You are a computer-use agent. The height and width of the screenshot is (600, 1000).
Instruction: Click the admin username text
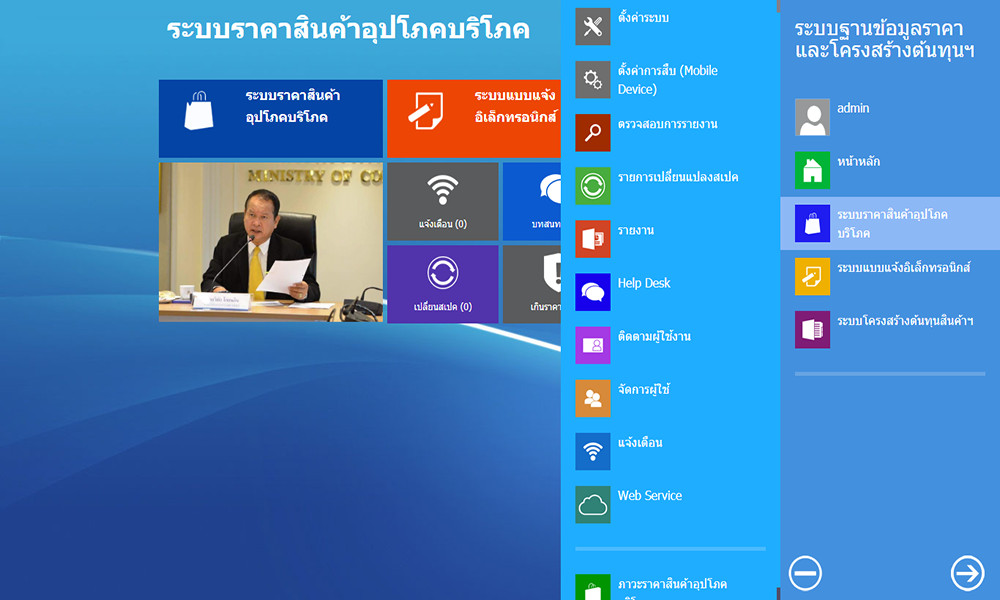click(x=853, y=108)
